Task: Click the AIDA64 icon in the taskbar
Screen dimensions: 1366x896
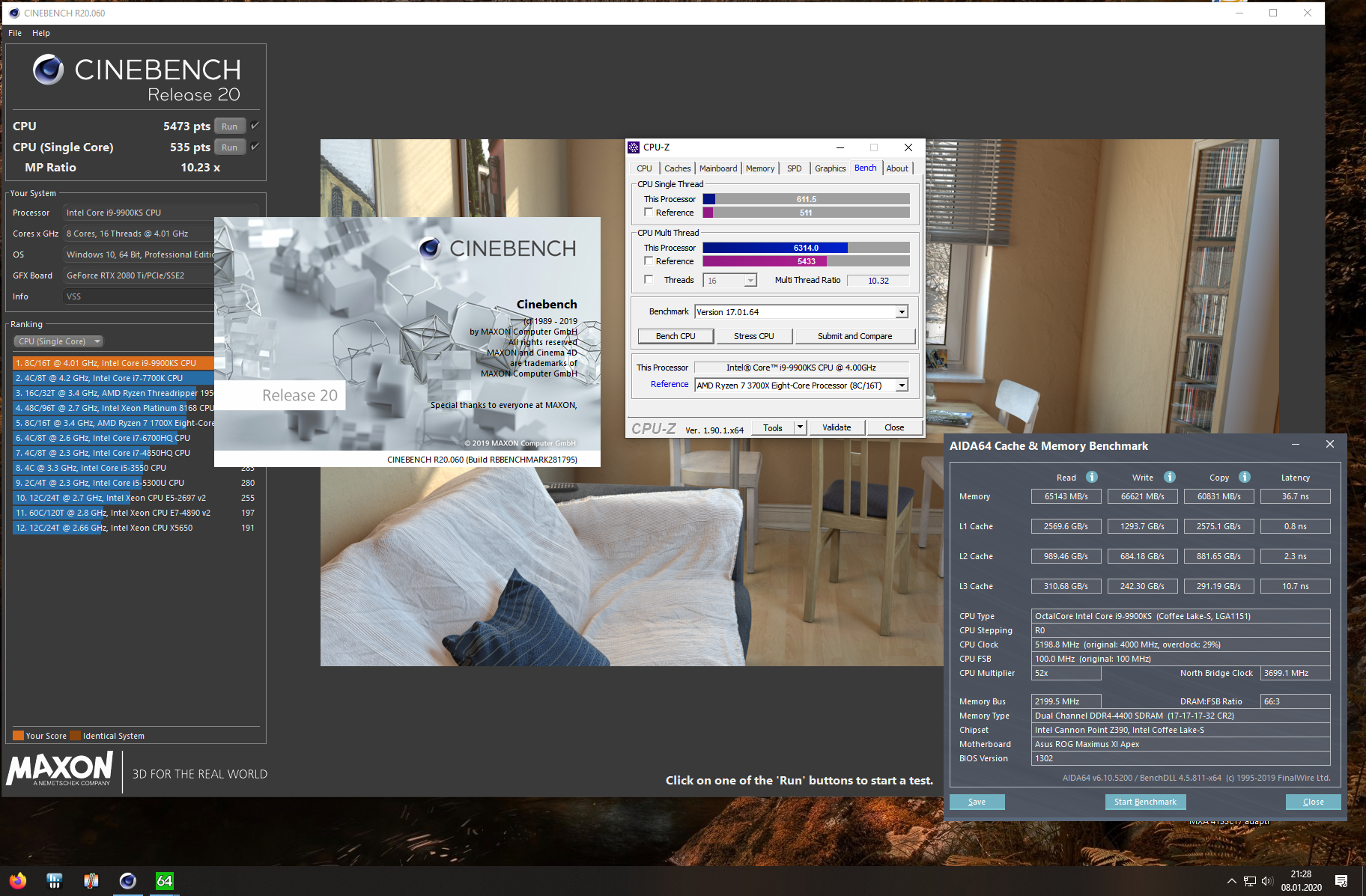Action: [164, 881]
